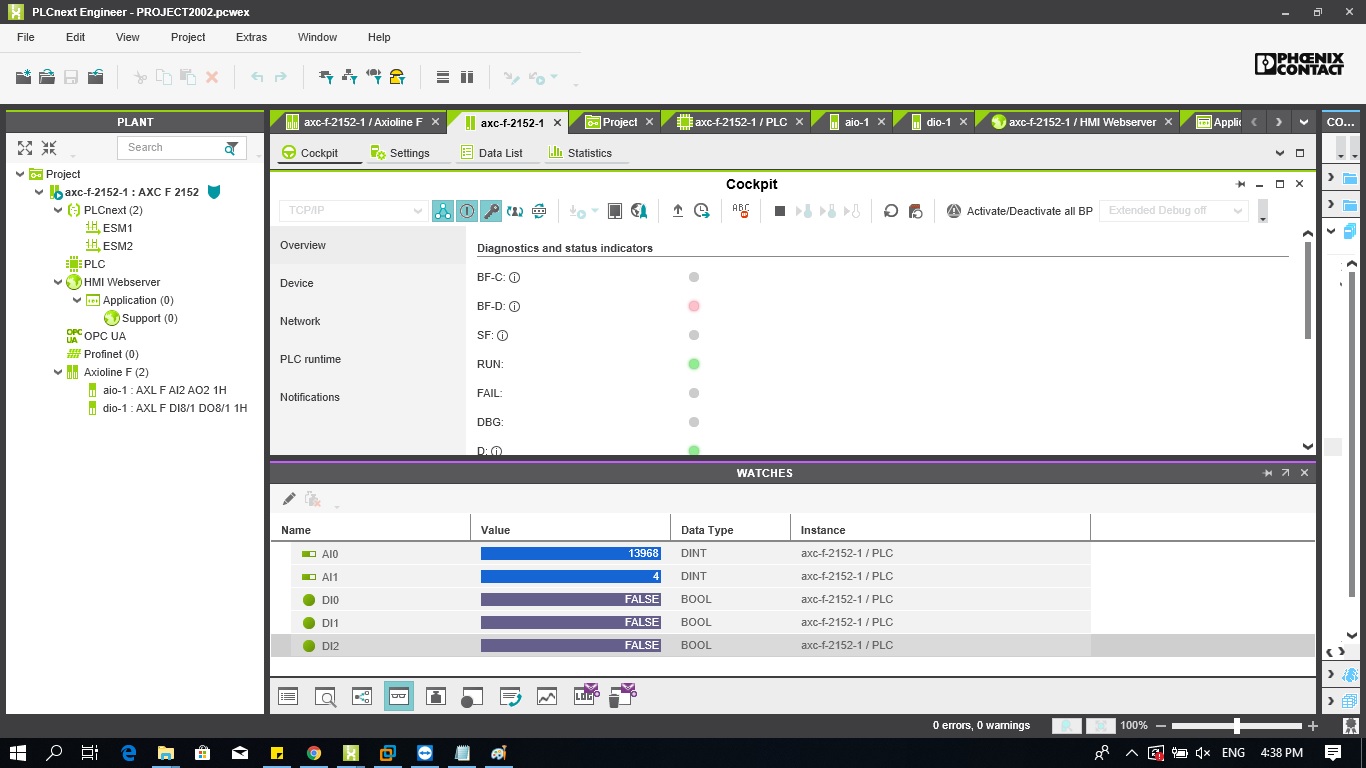
Task: Click the LOG messages icon in bottom toolbar
Action: click(x=586, y=695)
